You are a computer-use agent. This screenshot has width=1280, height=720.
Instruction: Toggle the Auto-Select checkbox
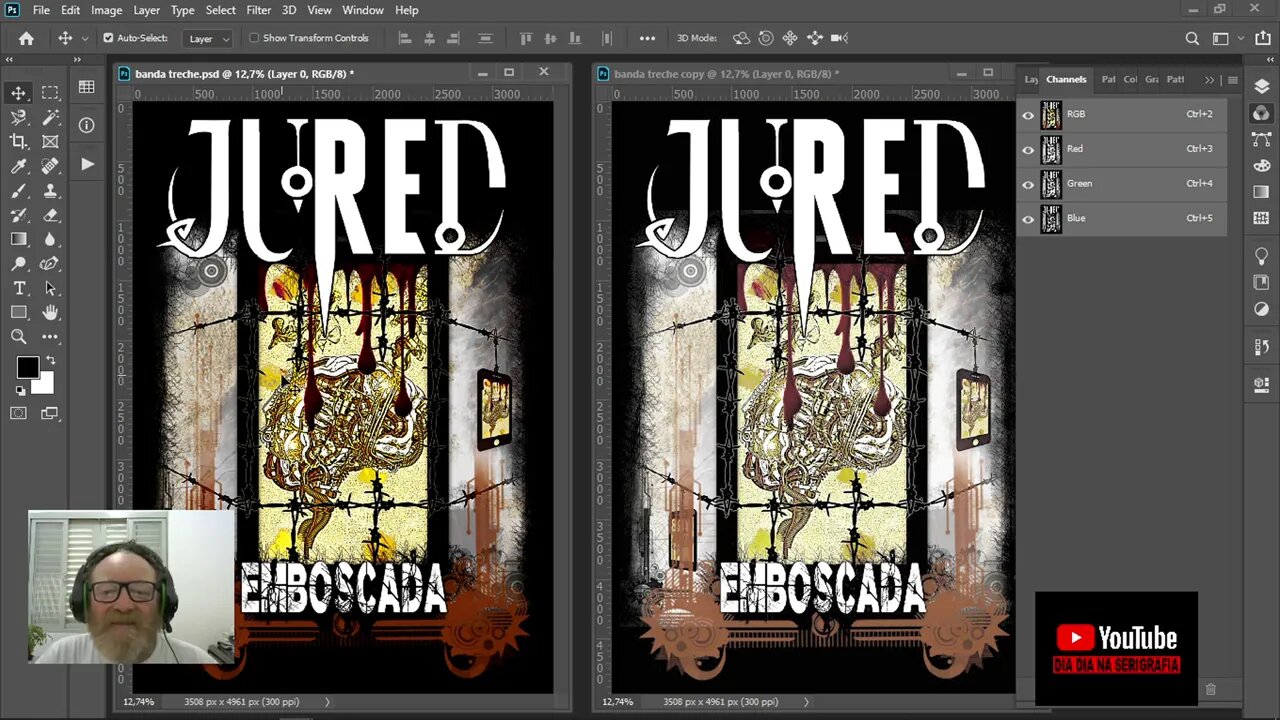[x=108, y=38]
